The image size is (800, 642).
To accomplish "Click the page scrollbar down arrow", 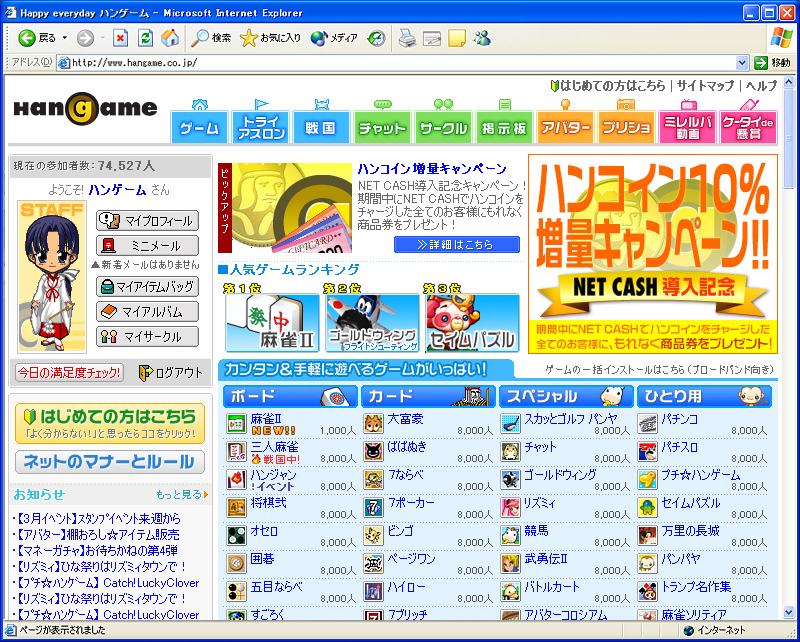I will [788, 612].
